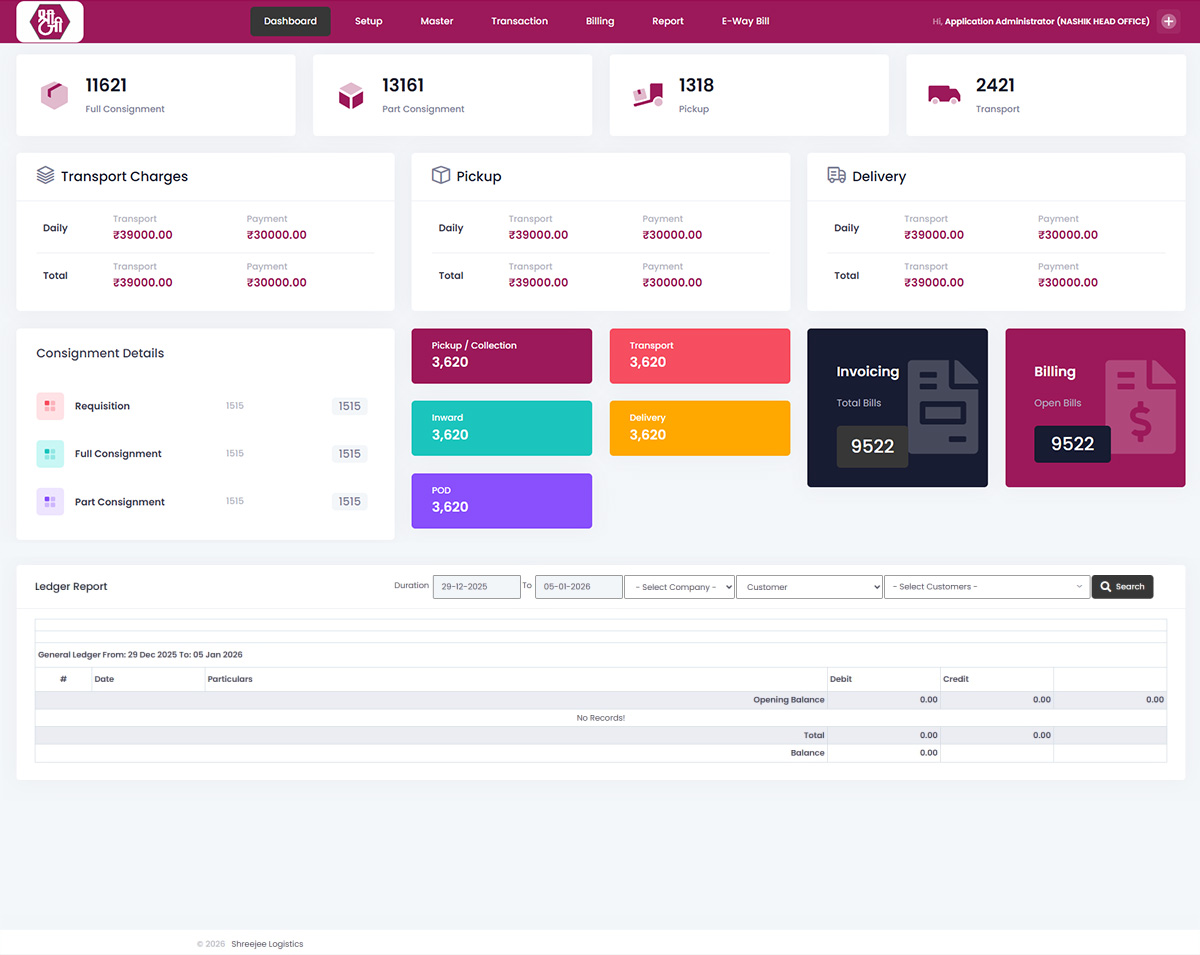Select the parcel icon on the 1318 Pickup card
The width and height of the screenshot is (1200, 955).
[x=647, y=94]
